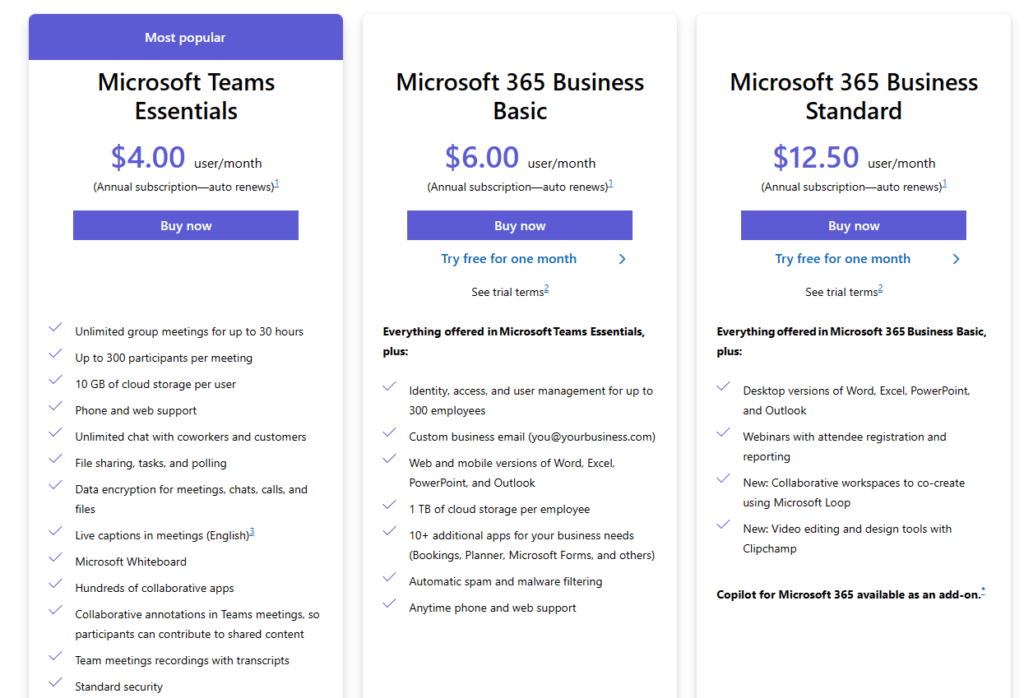Click the chevron beside Business Standard trial offer
The height and width of the screenshot is (698, 1024).
pos(956,258)
